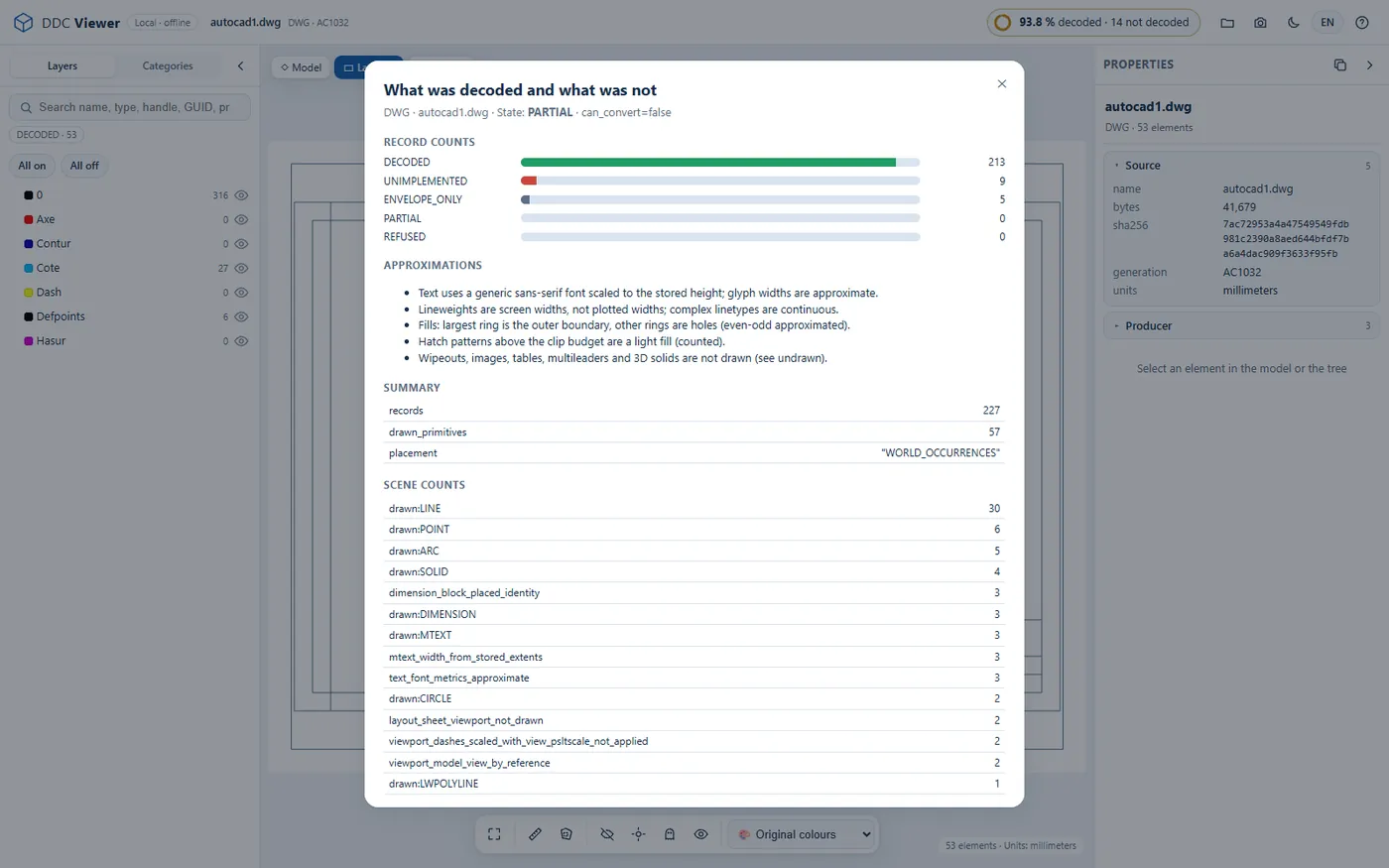Click the crossed-out eye hide icon
This screenshot has width=1389, height=868.
point(607,834)
